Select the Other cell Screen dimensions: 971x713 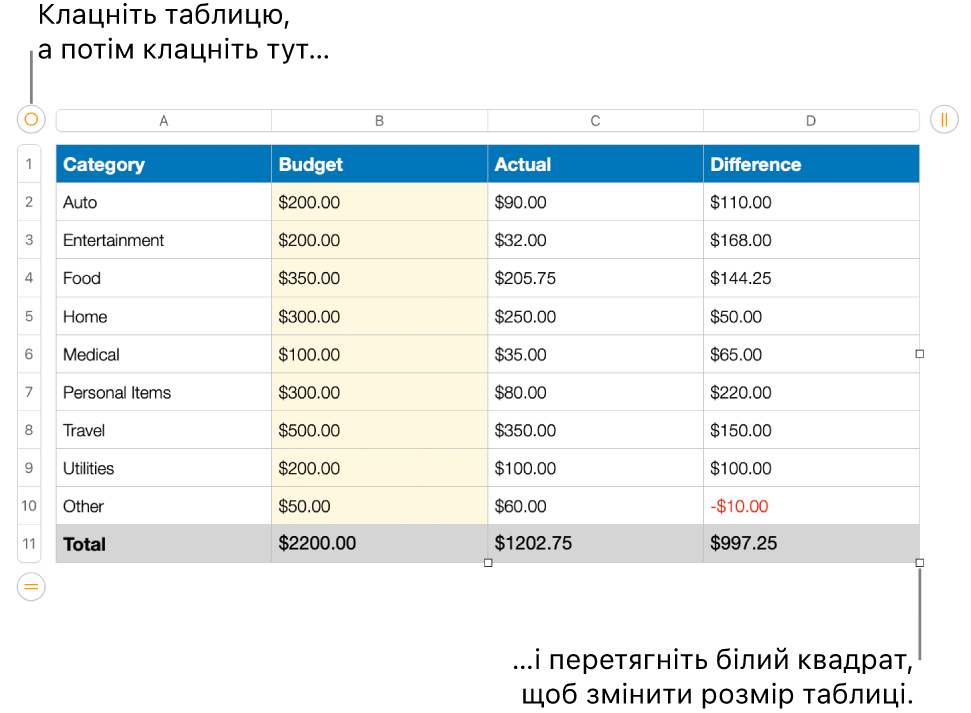point(163,505)
